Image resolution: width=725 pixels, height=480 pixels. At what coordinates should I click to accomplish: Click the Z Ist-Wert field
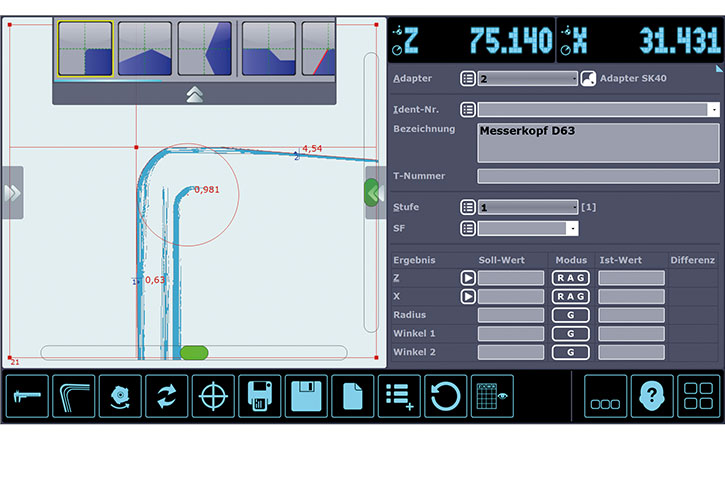coord(631,278)
